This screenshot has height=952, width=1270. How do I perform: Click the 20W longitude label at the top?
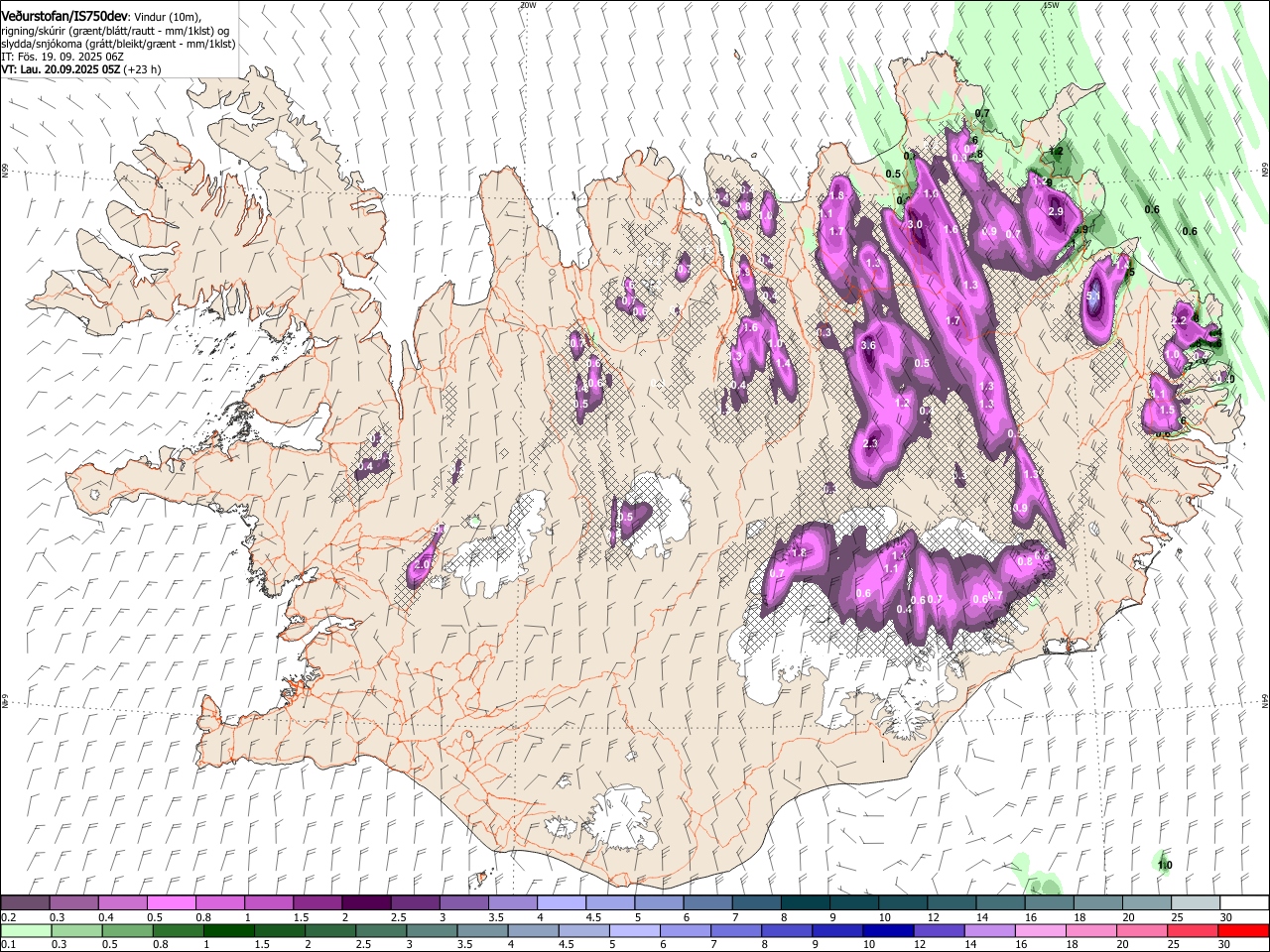coord(527,5)
